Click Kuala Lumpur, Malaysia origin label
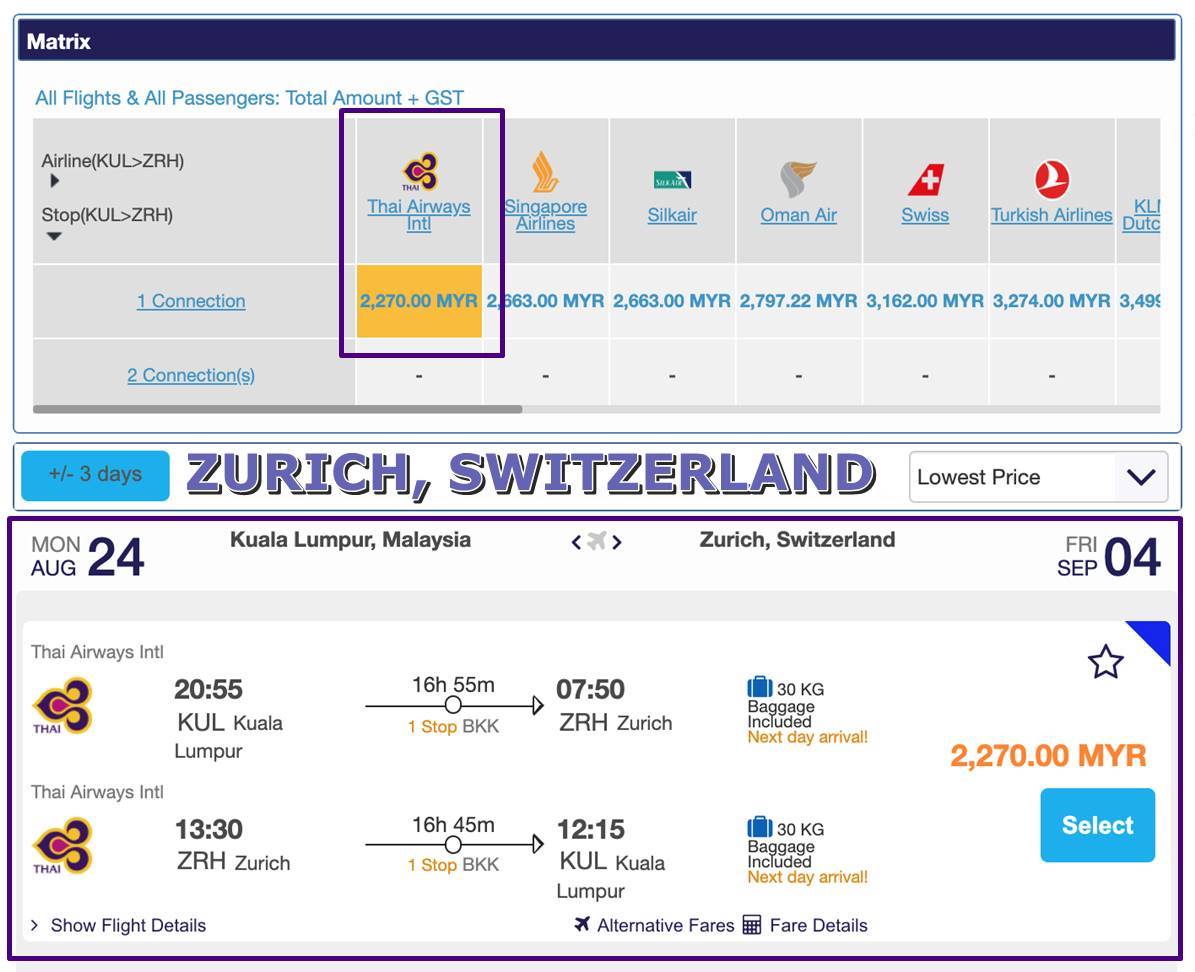 pos(351,540)
